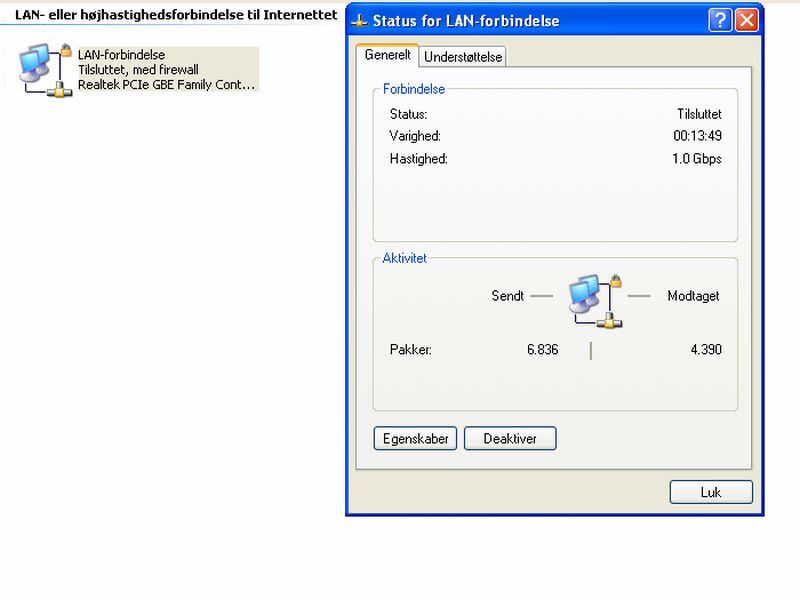800x600 pixels.
Task: Click the 'Modtaget' label
Action: click(x=693, y=296)
